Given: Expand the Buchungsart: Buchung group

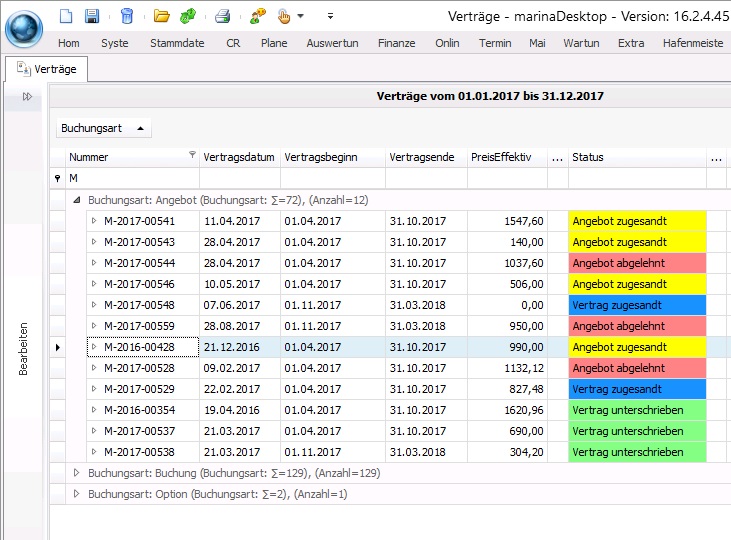Looking at the screenshot, I should [x=76, y=473].
